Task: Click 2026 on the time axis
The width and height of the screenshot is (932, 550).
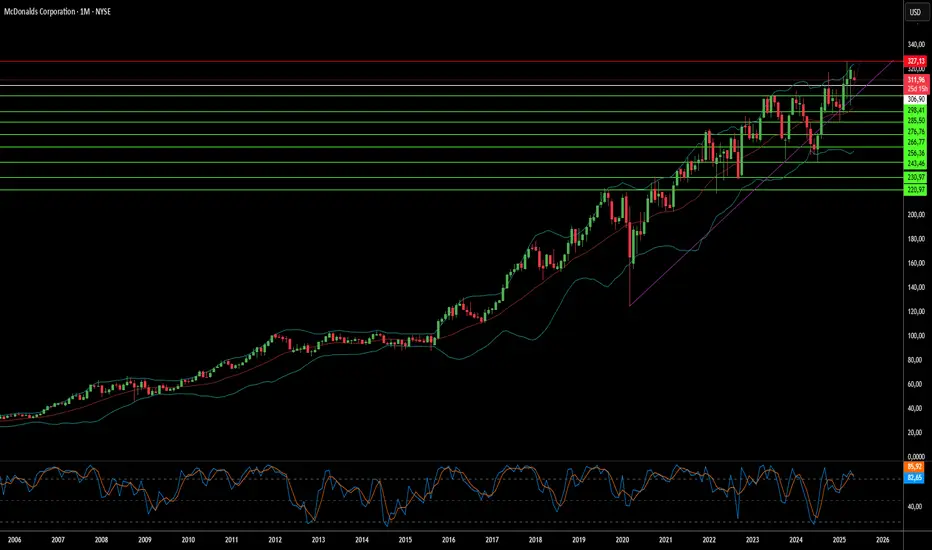Action: click(x=882, y=539)
